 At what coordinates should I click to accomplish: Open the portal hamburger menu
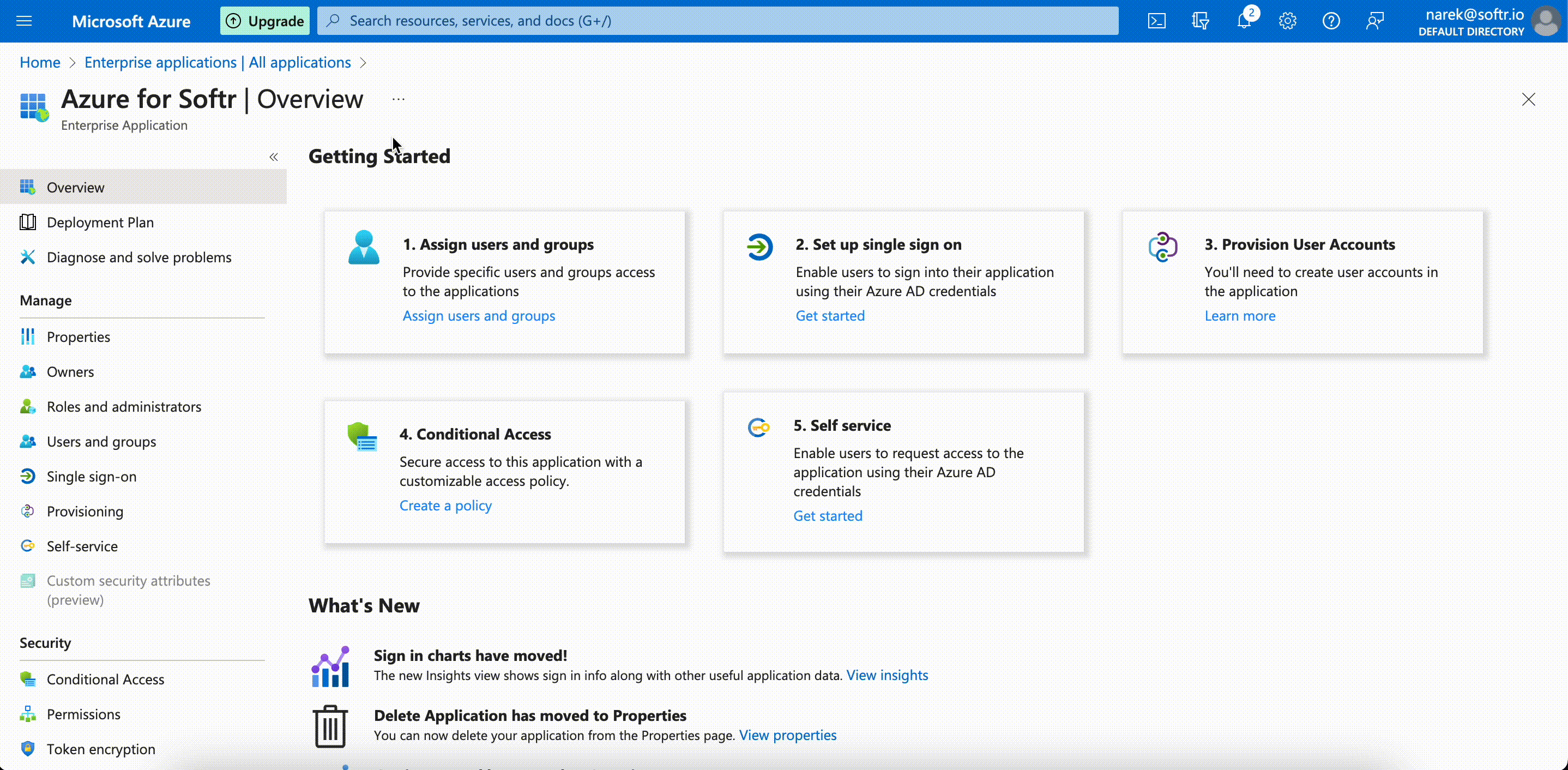point(25,21)
